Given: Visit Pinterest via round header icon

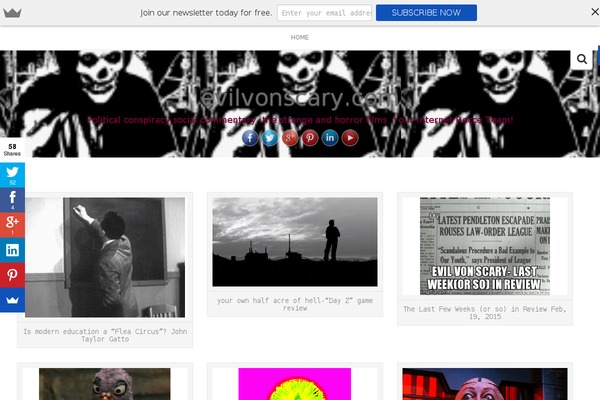Looking at the screenshot, I should pyautogui.click(x=310, y=138).
